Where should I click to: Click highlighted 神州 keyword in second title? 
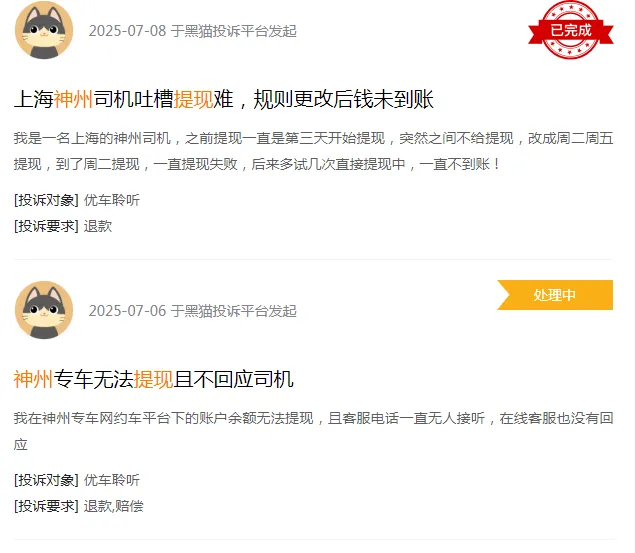33,379
